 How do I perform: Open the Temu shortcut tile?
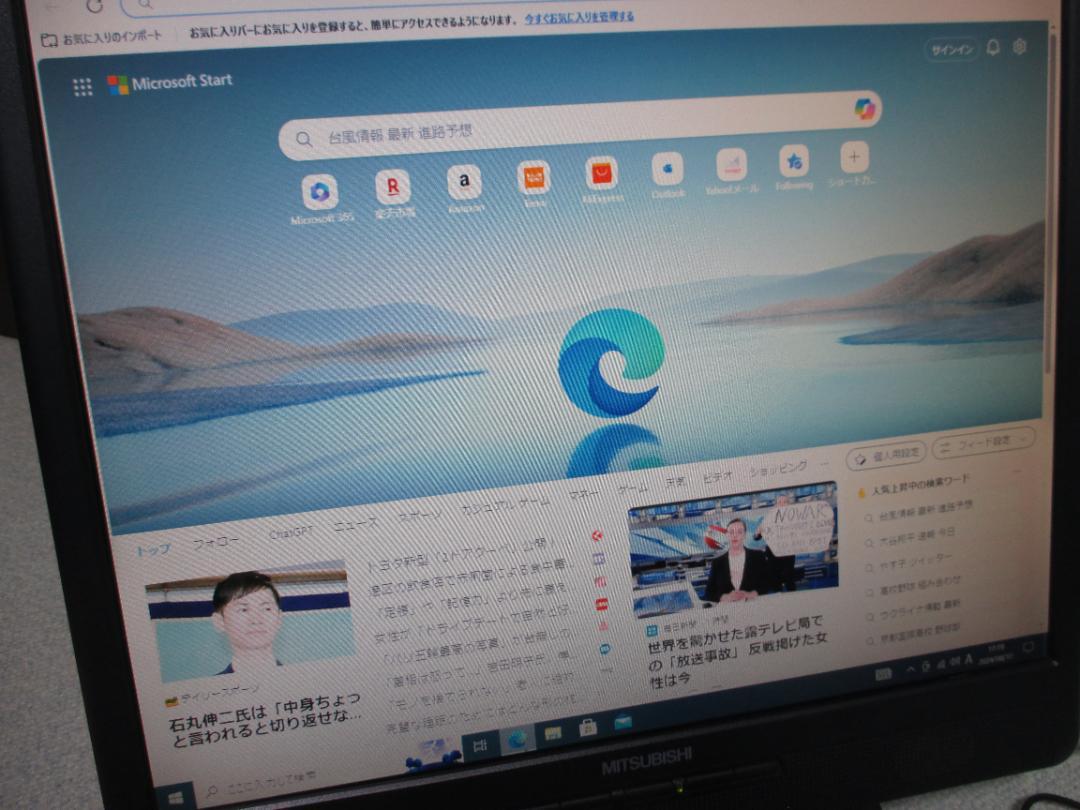[x=534, y=177]
